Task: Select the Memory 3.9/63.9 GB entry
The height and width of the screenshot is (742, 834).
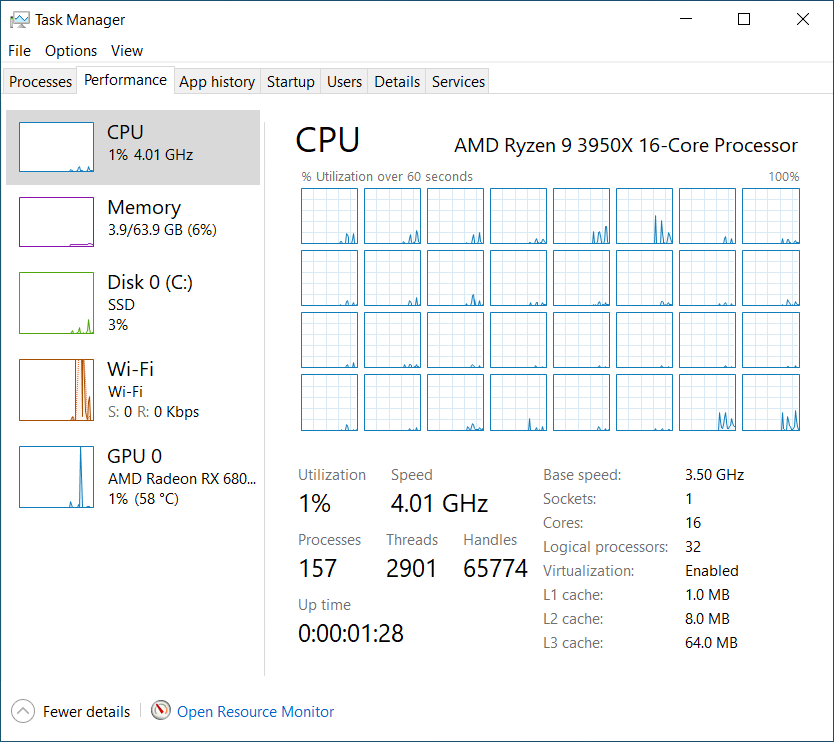Action: [133, 222]
